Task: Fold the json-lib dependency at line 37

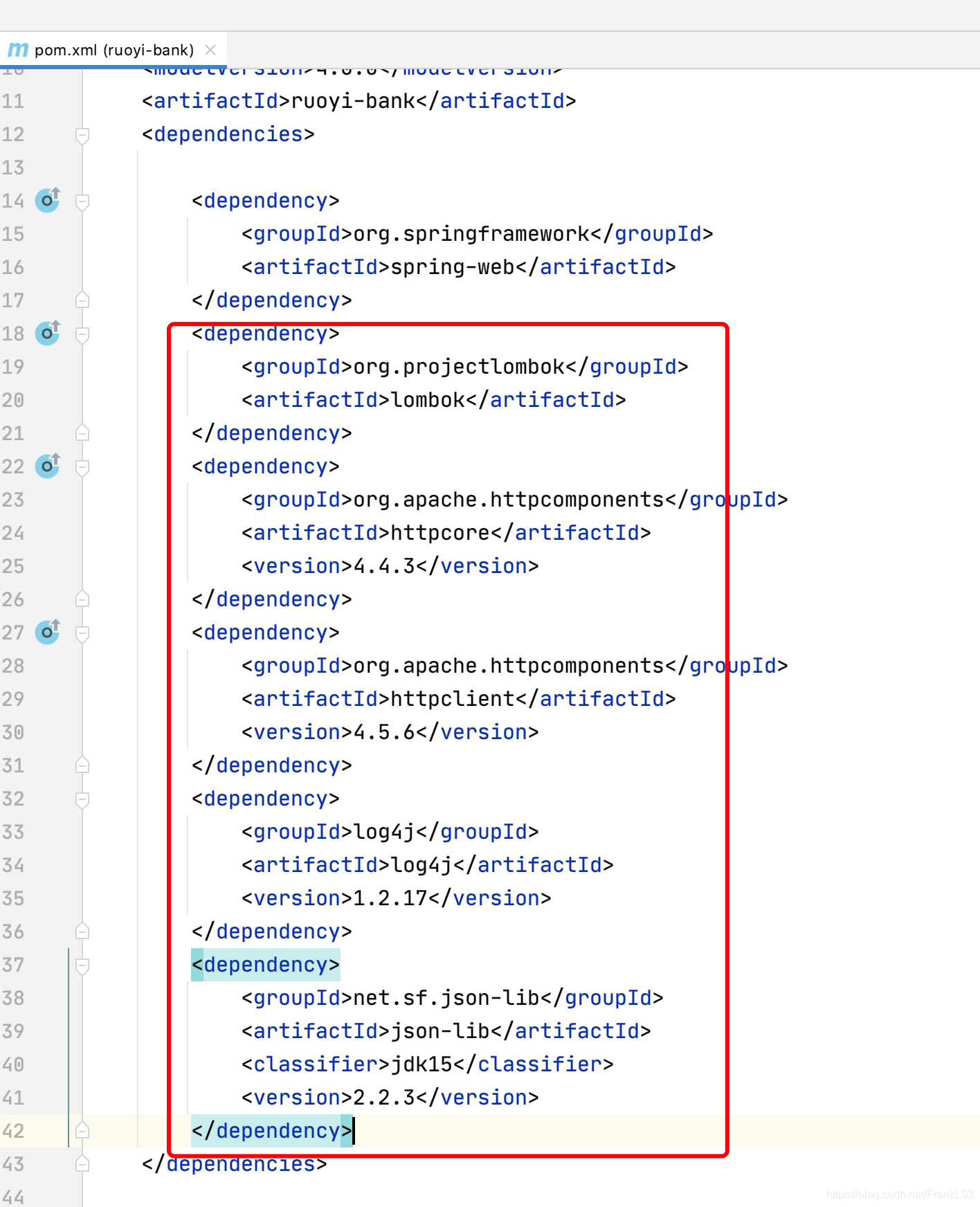Action: (x=82, y=965)
